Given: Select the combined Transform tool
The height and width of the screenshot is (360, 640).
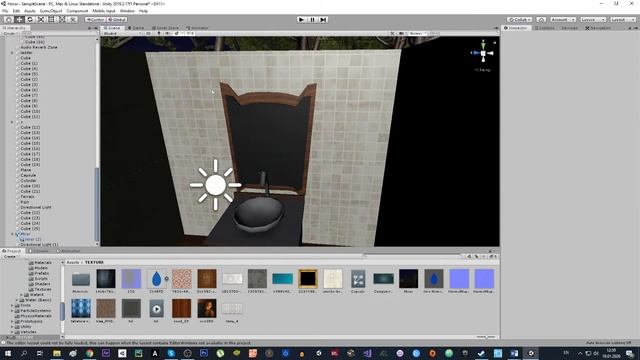Looking at the screenshot, I should coord(62,19).
